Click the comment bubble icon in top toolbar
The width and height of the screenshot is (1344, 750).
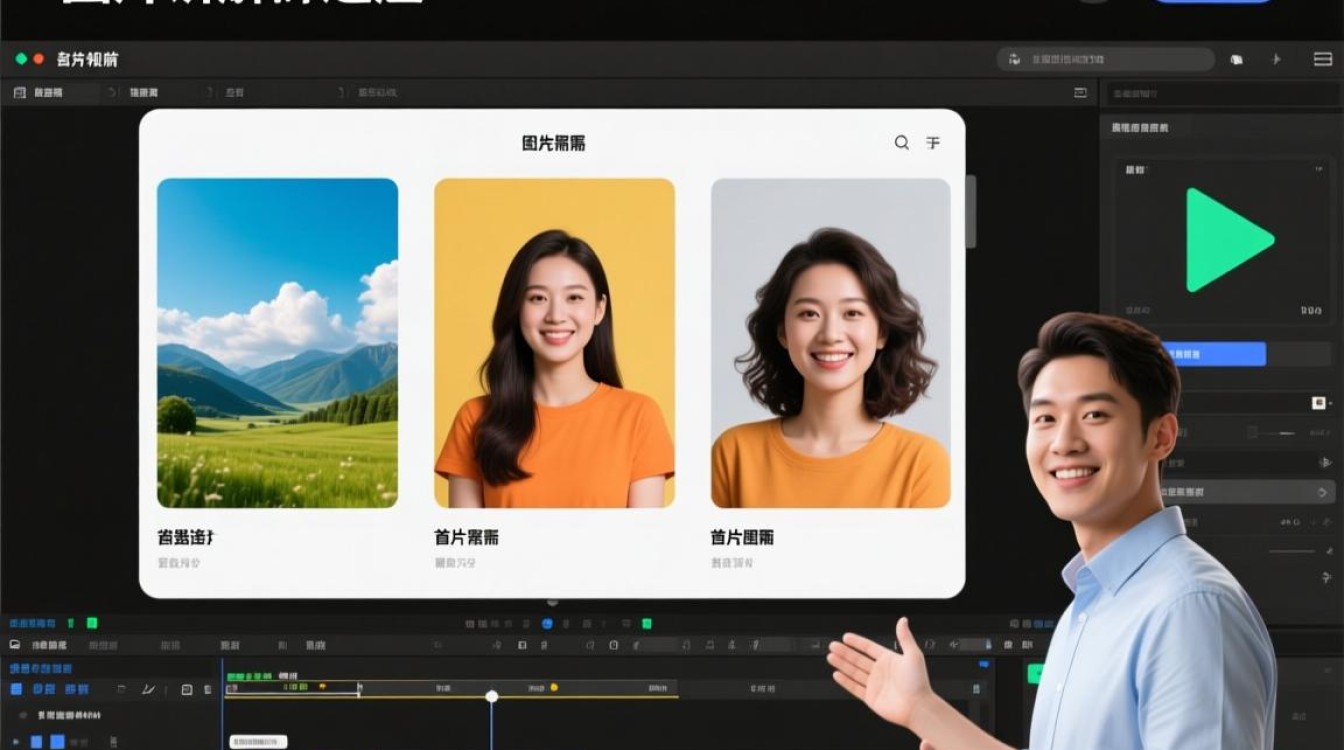click(1236, 59)
